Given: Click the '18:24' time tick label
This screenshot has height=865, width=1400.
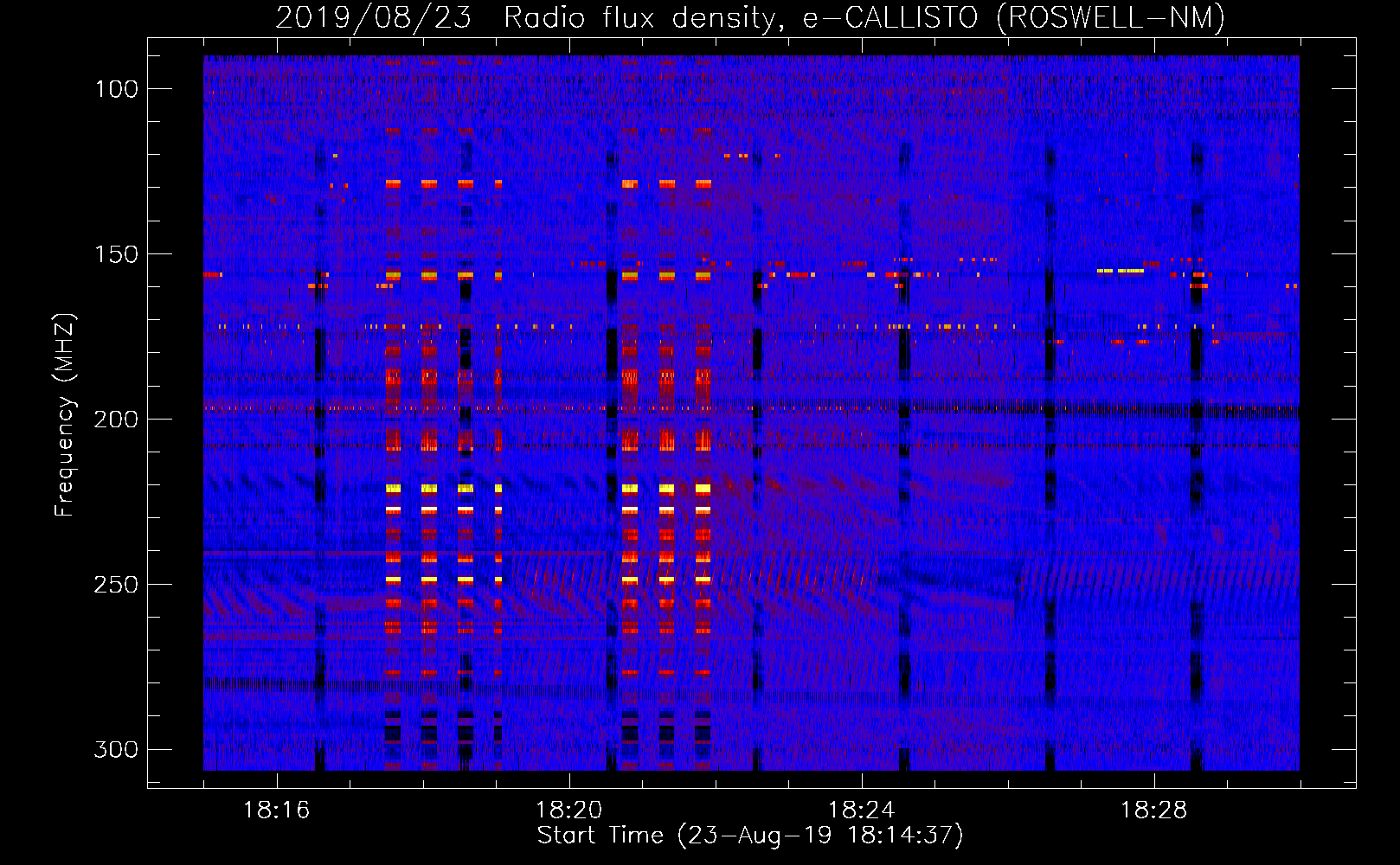Looking at the screenshot, I should tap(861, 811).
